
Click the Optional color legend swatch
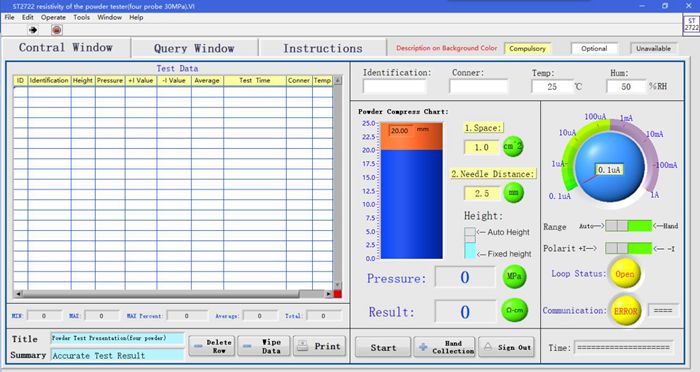594,48
